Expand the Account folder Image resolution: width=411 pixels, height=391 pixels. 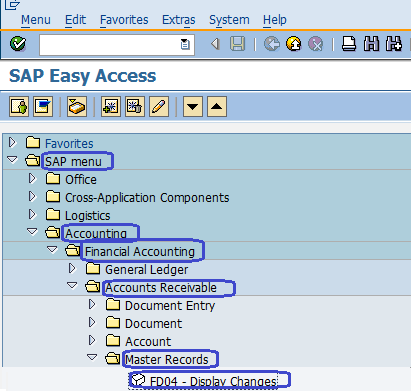click(92, 340)
